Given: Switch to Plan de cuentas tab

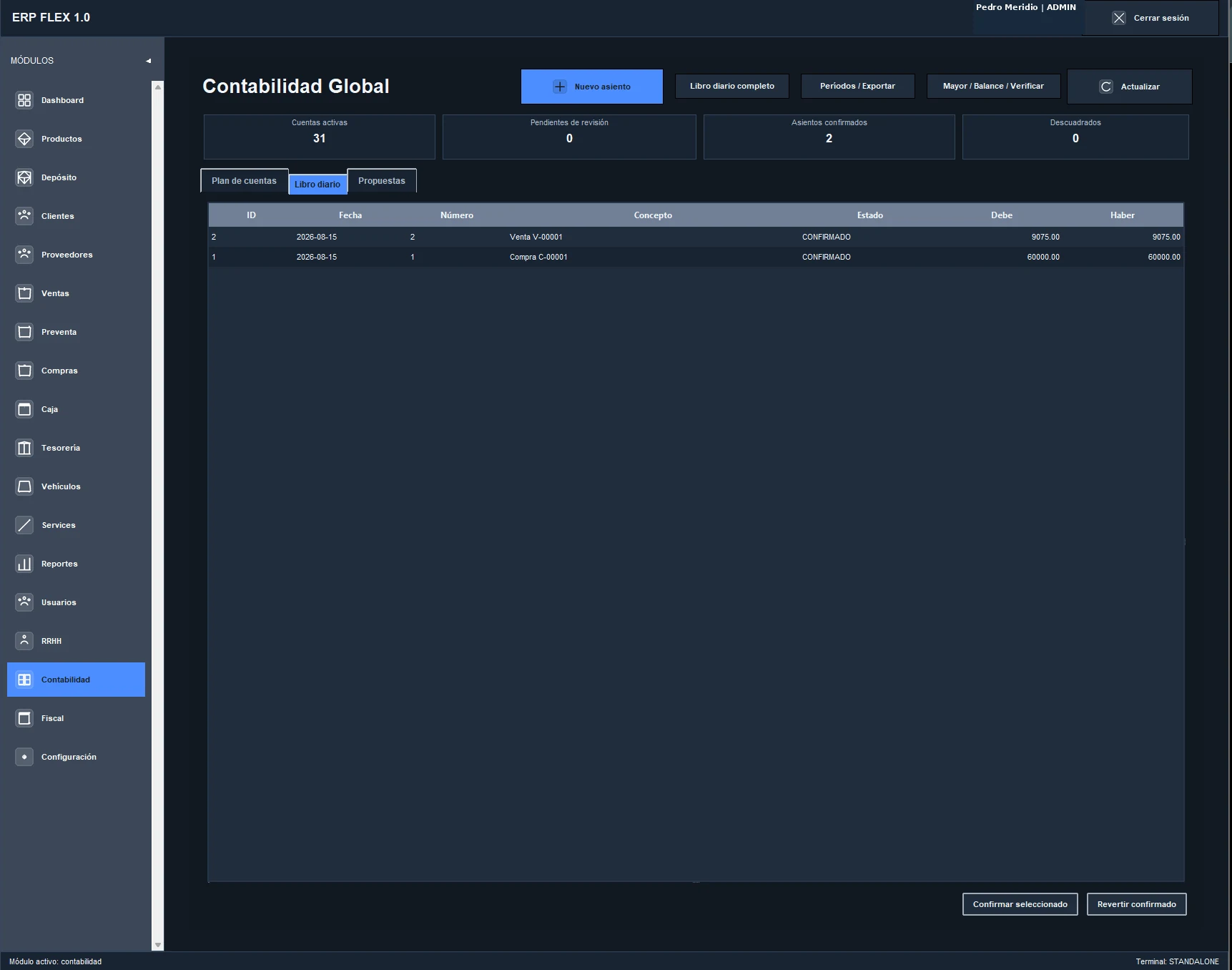Looking at the screenshot, I should [244, 181].
